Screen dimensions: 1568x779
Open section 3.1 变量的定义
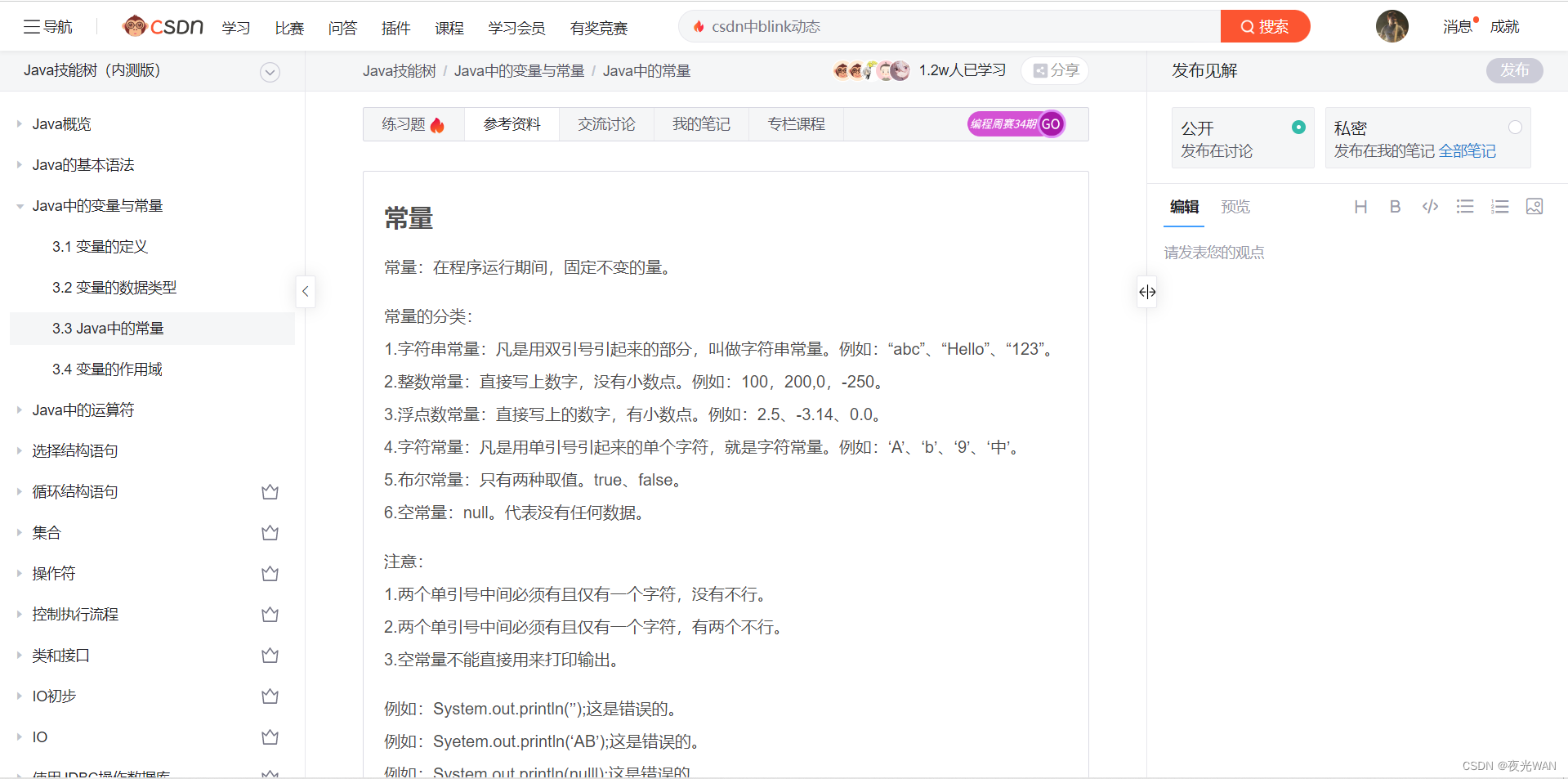[x=100, y=246]
